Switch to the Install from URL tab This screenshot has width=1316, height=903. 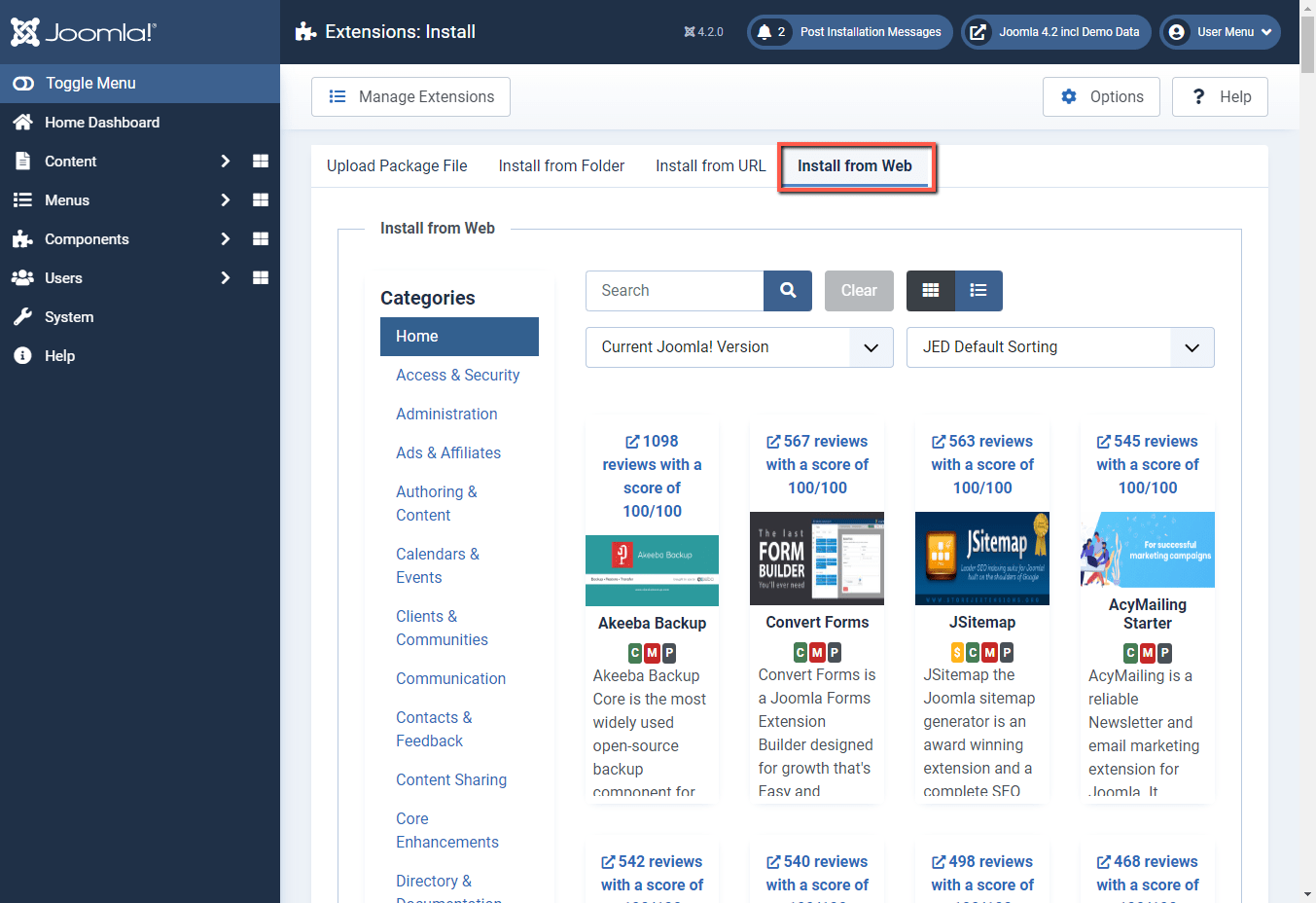point(710,165)
